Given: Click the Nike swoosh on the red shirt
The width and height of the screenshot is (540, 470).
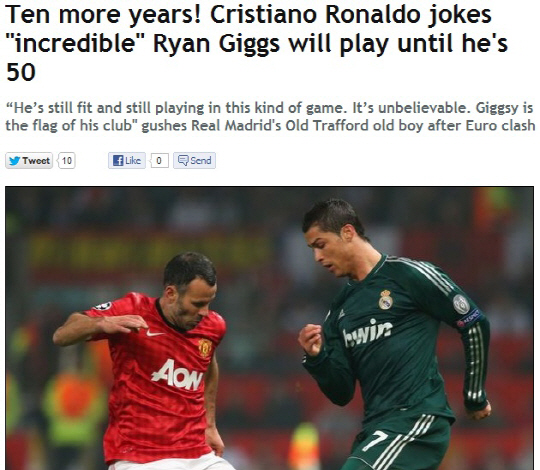Looking at the screenshot, I should 155,333.
